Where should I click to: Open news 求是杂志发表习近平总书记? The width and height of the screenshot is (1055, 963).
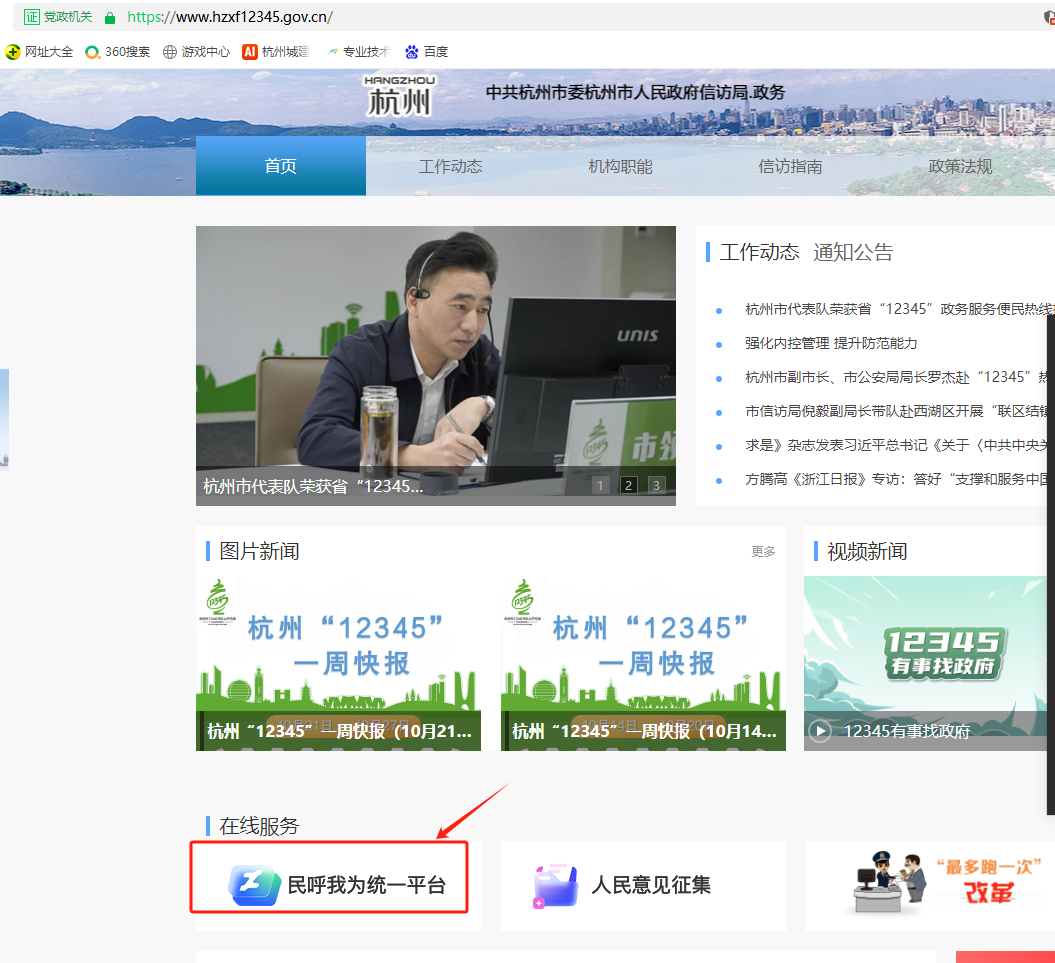(896, 445)
